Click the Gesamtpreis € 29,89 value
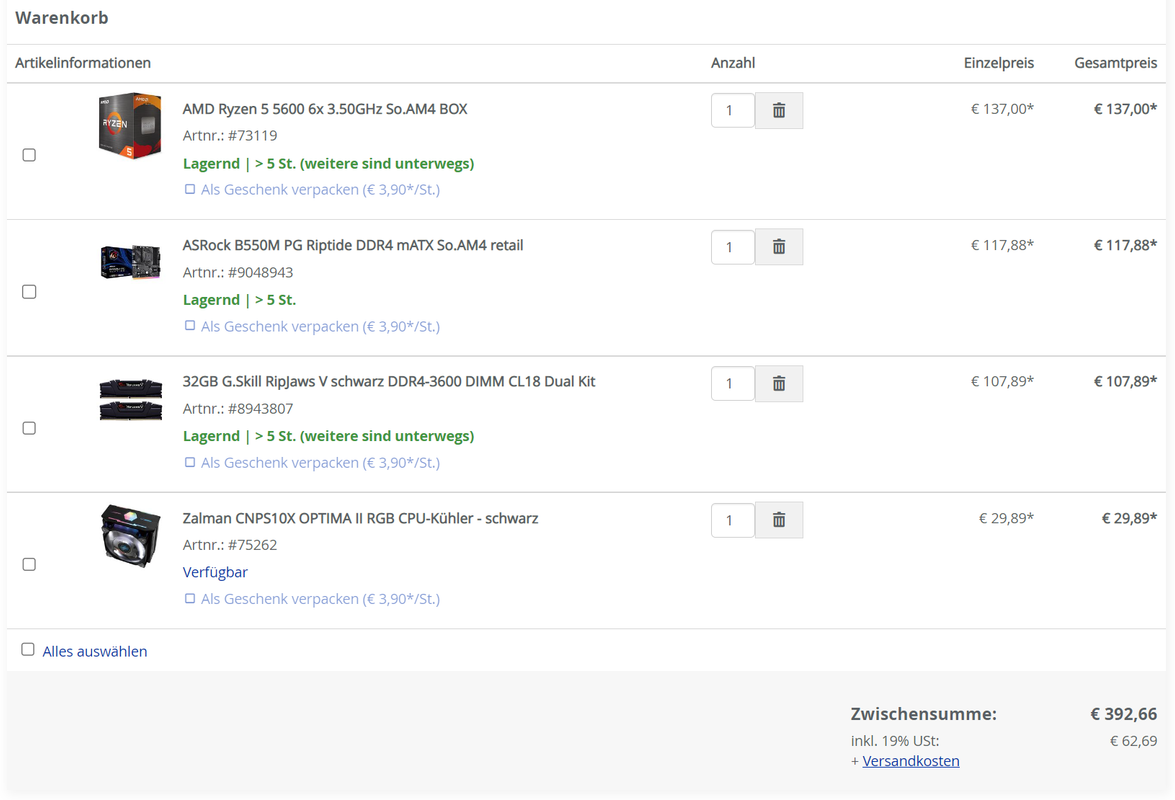Viewport: 1175px width, 800px height. pyautogui.click(x=1129, y=518)
